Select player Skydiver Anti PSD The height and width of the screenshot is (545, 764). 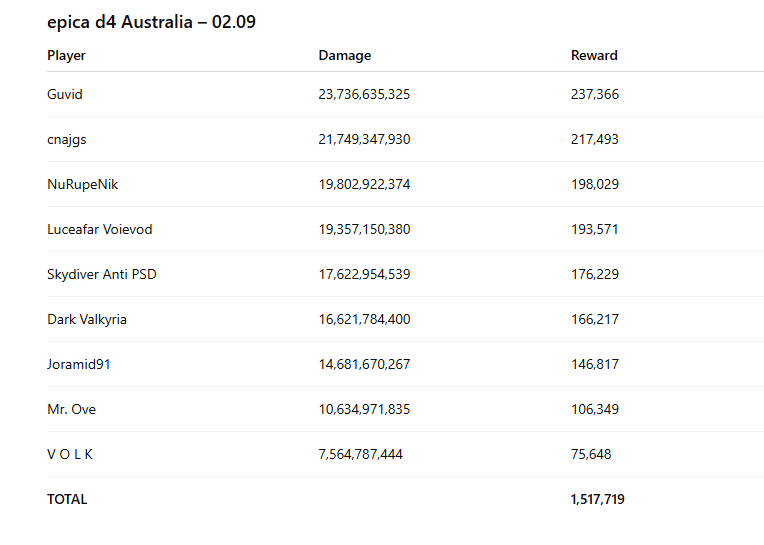tap(102, 275)
